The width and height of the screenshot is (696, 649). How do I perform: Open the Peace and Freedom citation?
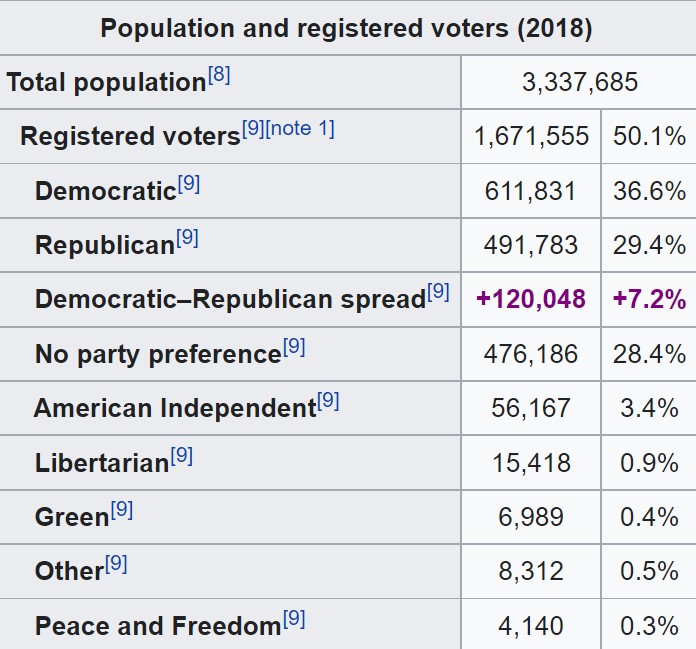click(294, 619)
